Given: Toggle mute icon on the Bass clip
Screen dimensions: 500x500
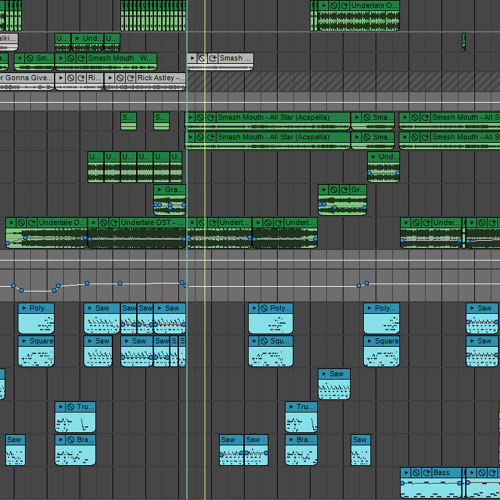Looking at the screenshot, I should pos(416,473).
